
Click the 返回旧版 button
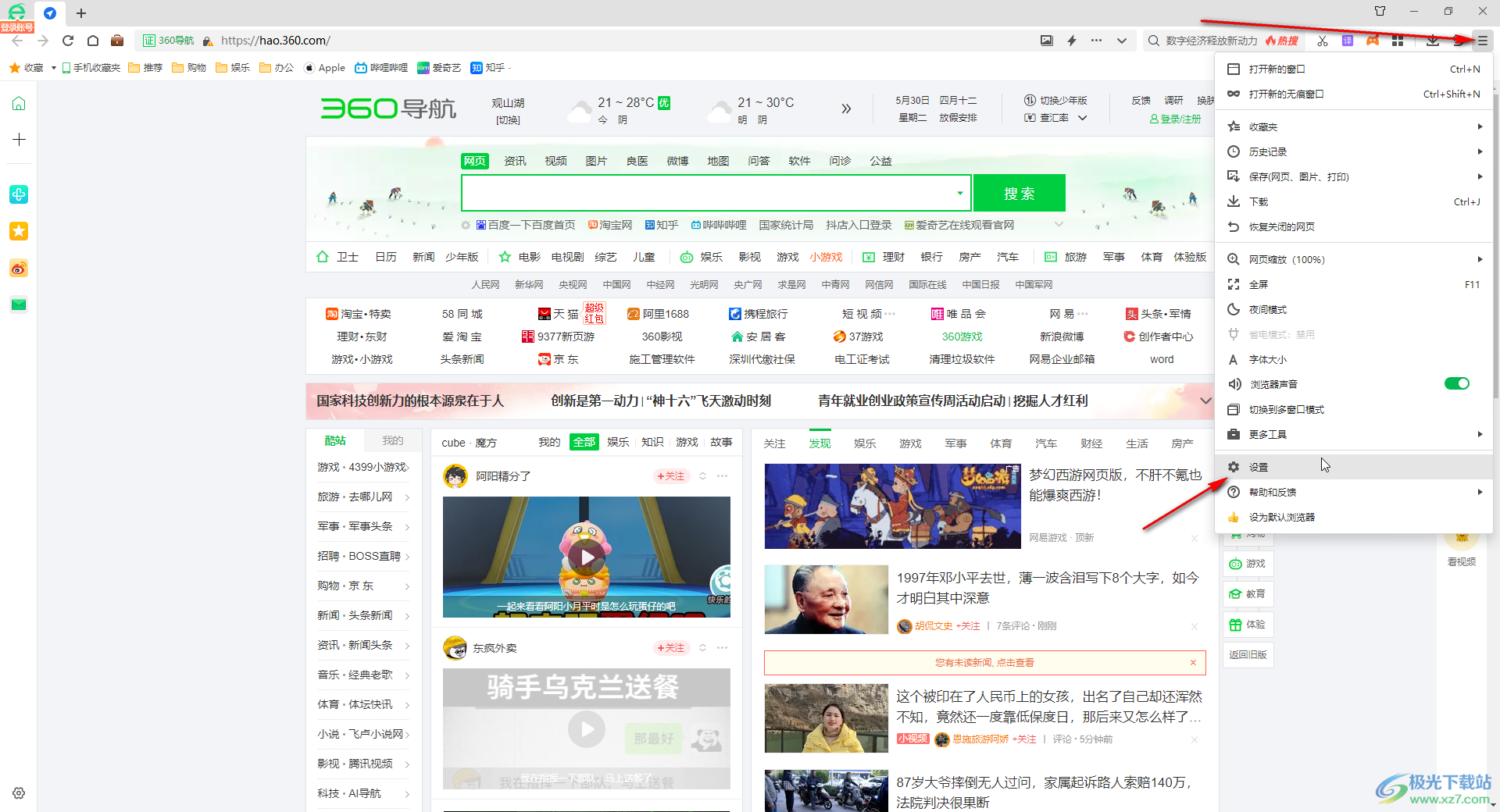(1248, 654)
